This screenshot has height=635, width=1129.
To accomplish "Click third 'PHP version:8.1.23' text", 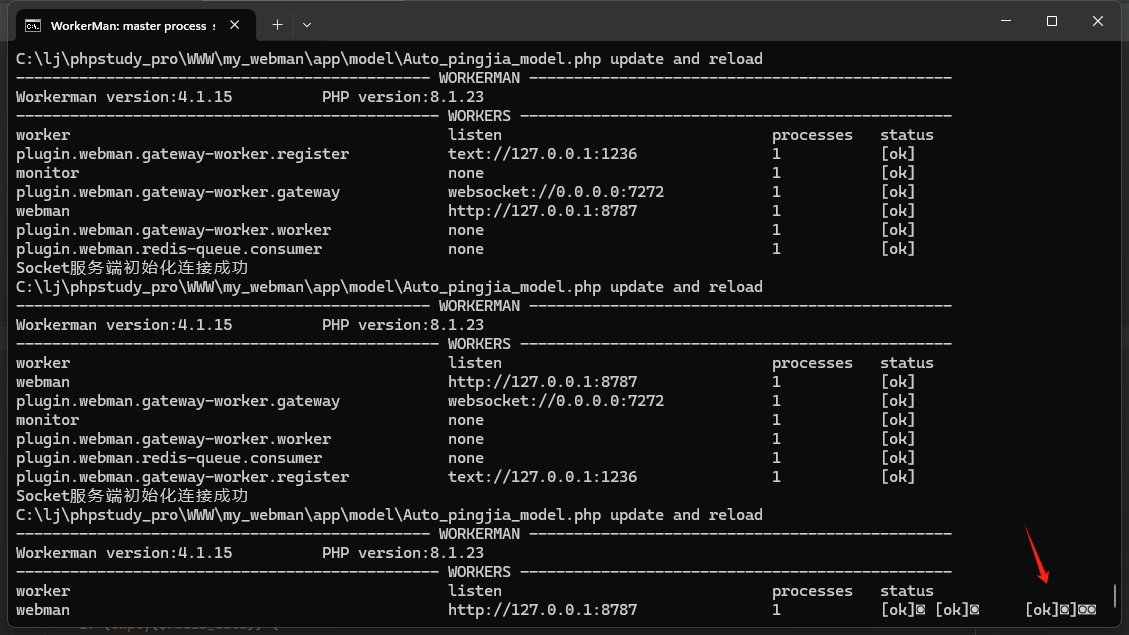I will click(402, 553).
